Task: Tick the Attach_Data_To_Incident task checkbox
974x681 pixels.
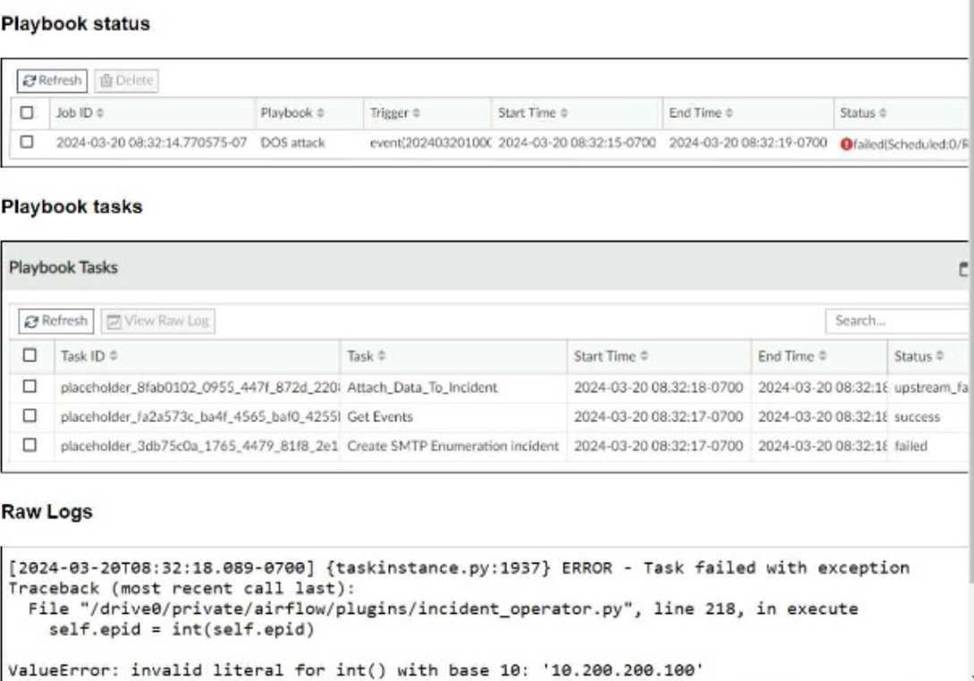Action: (x=29, y=387)
